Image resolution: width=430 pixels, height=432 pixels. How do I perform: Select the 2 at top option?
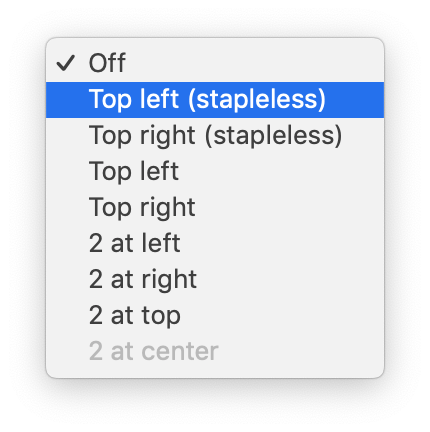point(215,316)
